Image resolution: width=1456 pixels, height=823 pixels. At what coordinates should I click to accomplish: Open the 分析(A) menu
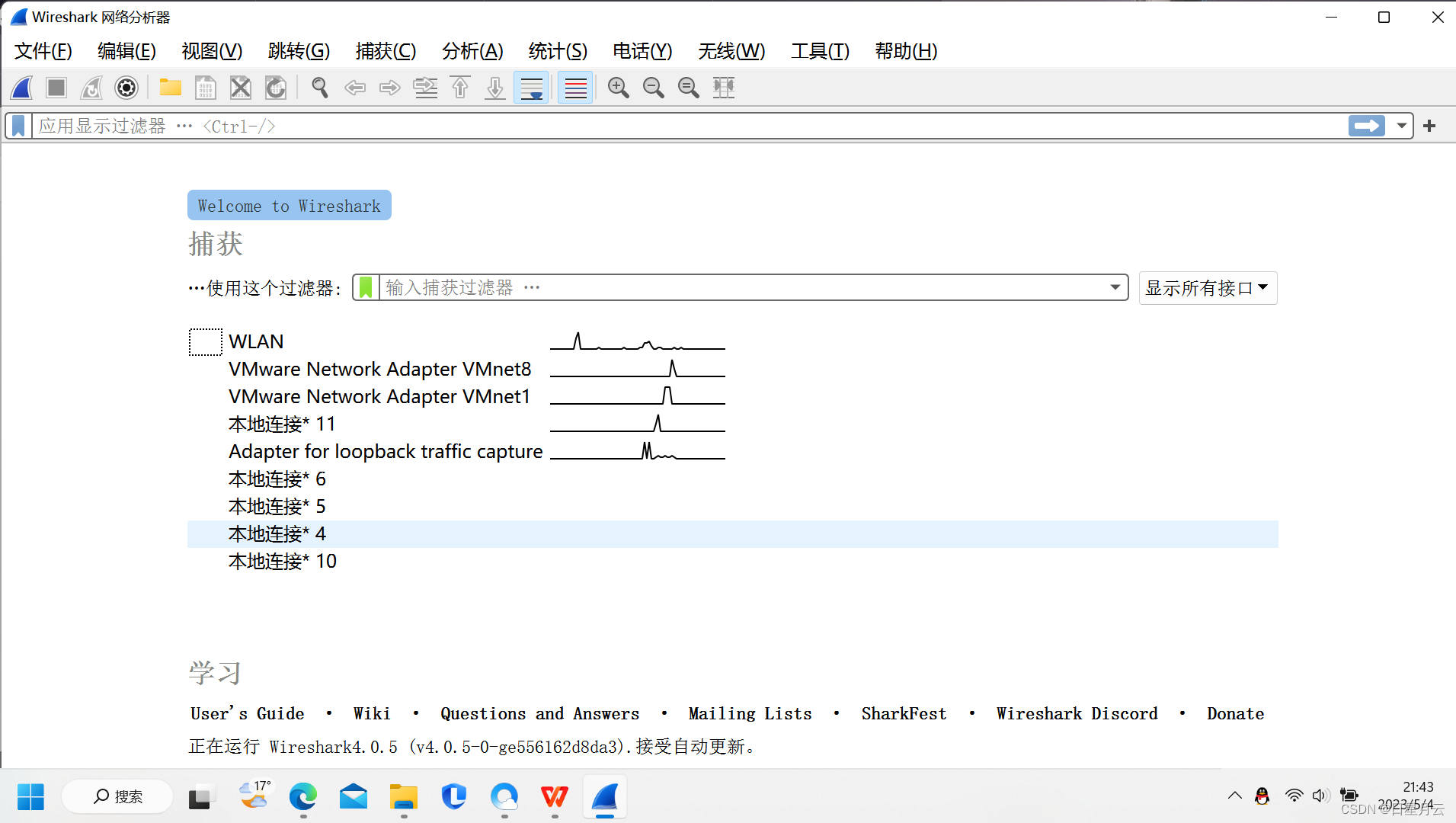click(x=472, y=51)
